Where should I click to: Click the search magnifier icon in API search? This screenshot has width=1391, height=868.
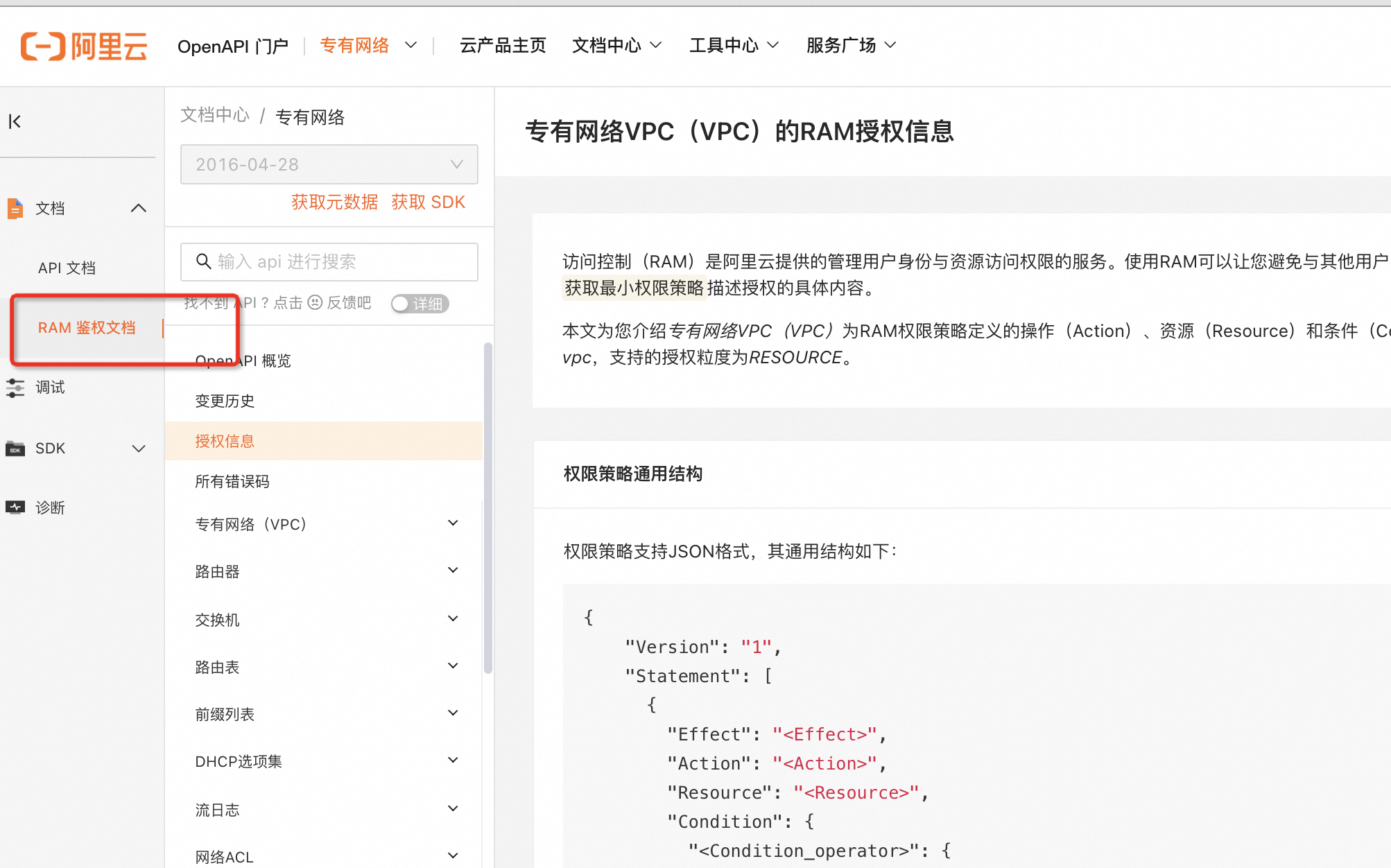point(203,261)
